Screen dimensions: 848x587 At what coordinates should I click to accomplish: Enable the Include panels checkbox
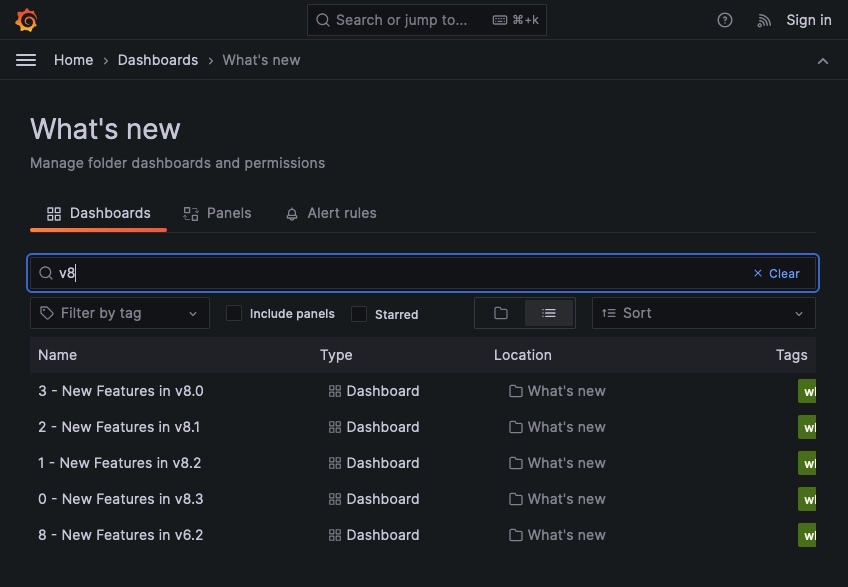[234, 313]
